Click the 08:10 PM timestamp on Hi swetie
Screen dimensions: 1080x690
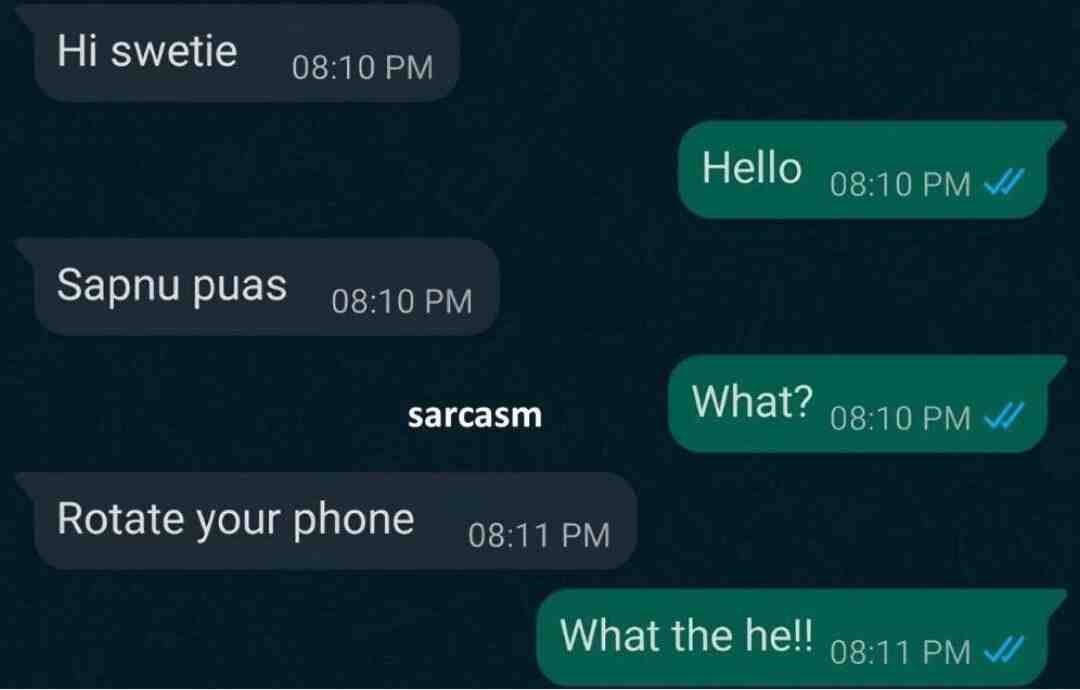362,67
